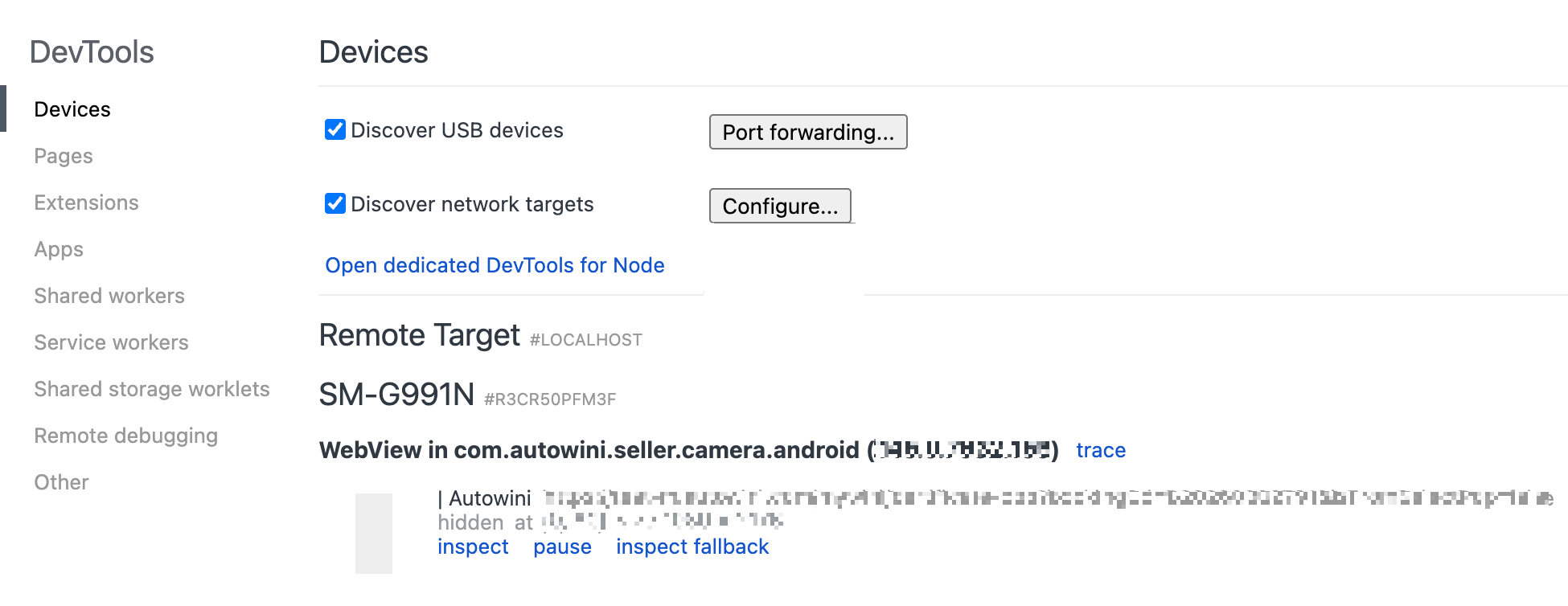
Task: Show Shared workers list
Action: pyautogui.click(x=109, y=296)
